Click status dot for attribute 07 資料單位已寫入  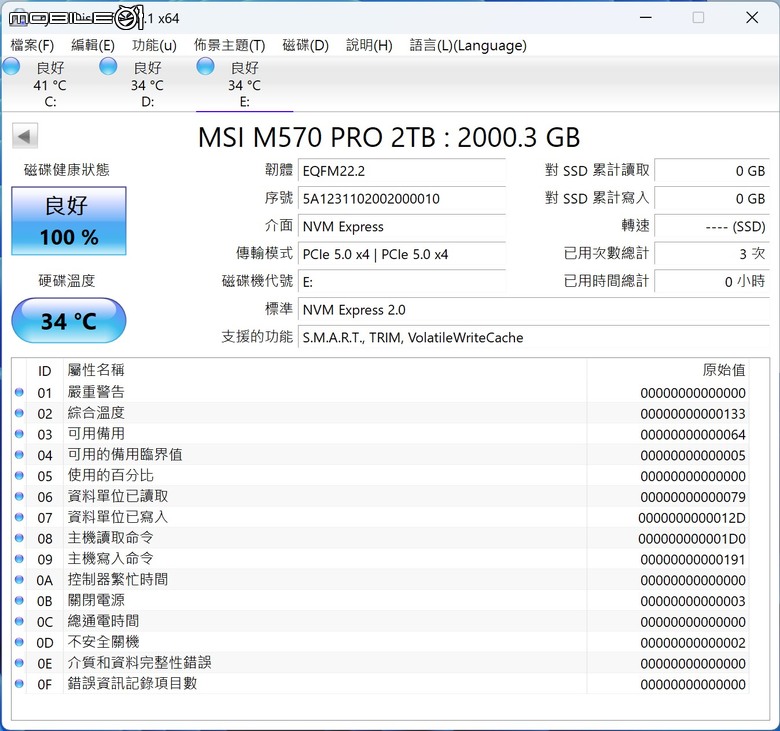pyautogui.click(x=19, y=517)
